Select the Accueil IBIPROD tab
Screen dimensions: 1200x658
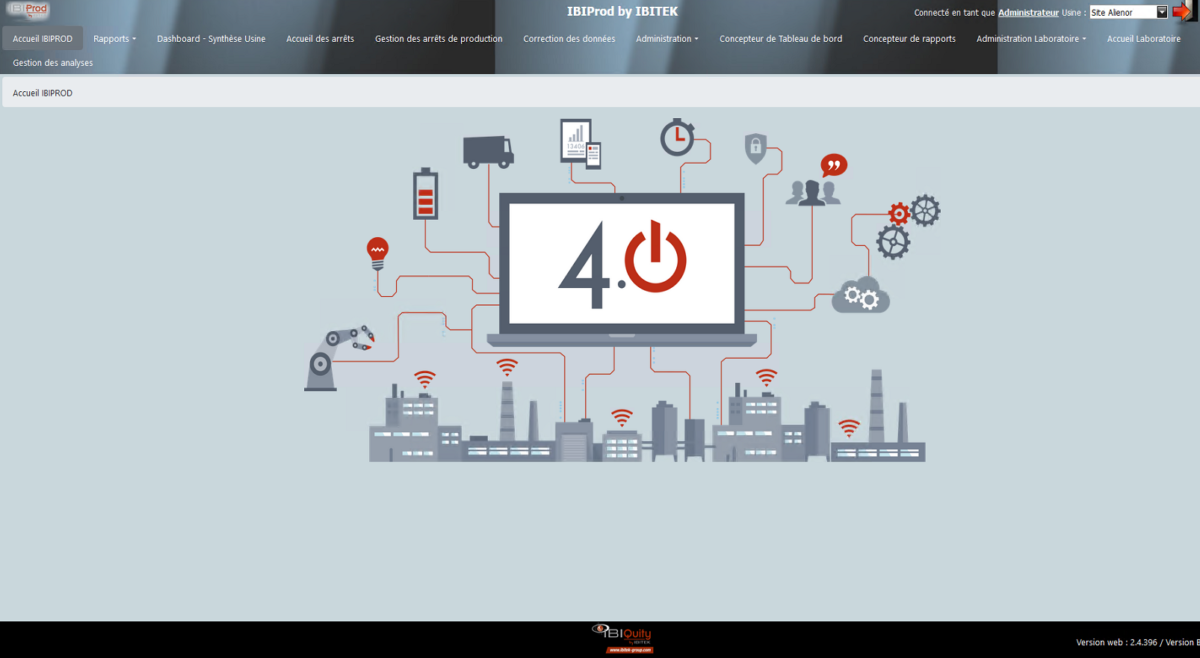click(42, 38)
